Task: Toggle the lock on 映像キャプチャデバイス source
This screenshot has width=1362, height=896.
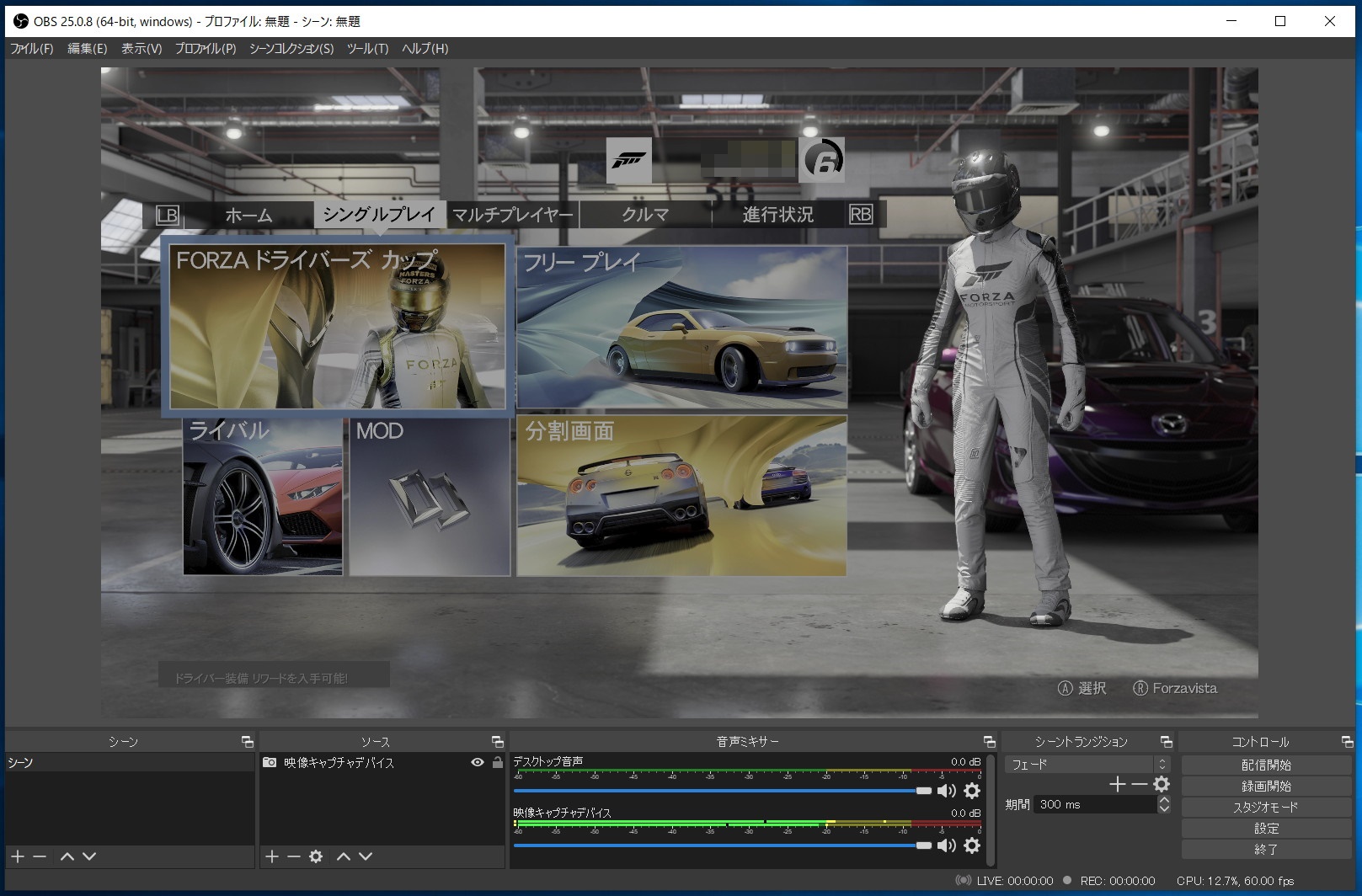Action: (497, 762)
